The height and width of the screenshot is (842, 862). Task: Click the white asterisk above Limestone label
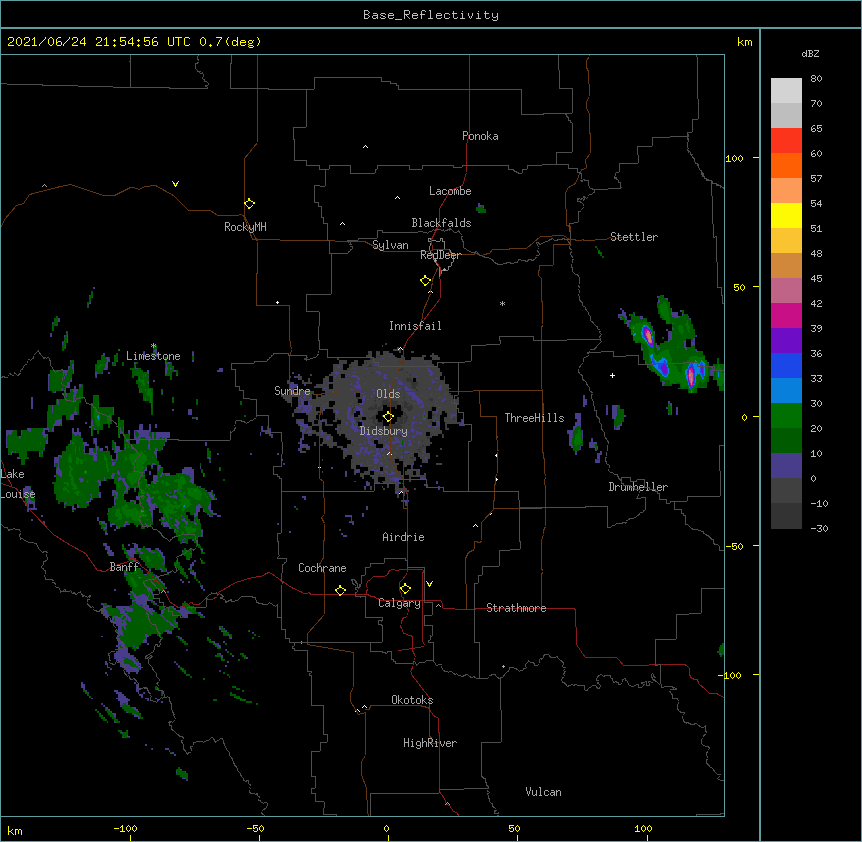click(x=154, y=346)
